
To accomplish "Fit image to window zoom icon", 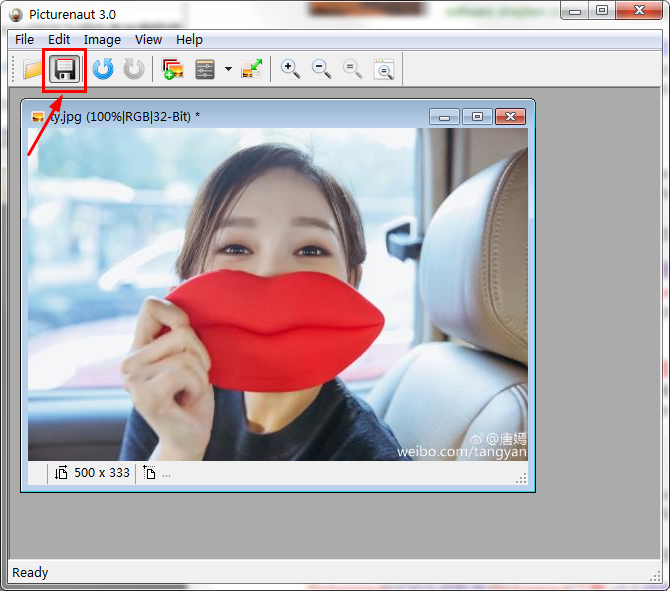I will pyautogui.click(x=384, y=69).
